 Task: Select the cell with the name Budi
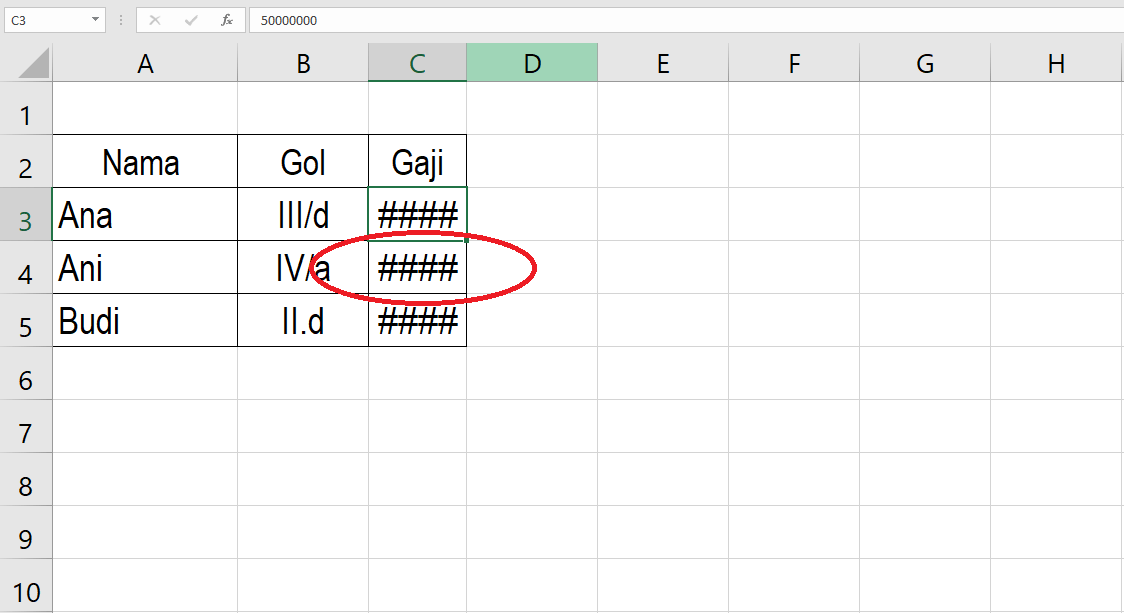coord(145,321)
